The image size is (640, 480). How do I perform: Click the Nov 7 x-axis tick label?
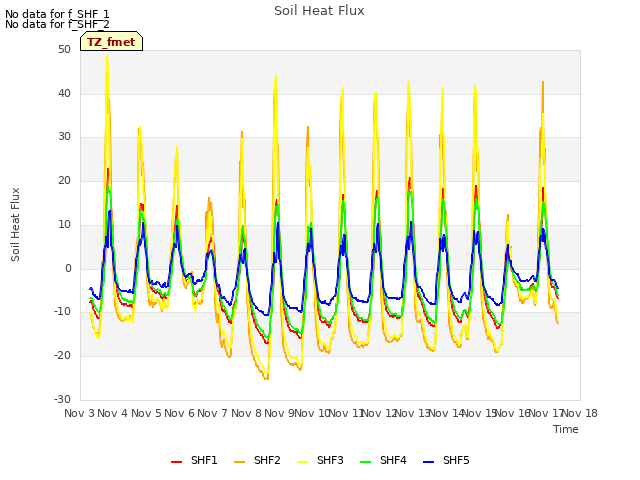(212, 413)
